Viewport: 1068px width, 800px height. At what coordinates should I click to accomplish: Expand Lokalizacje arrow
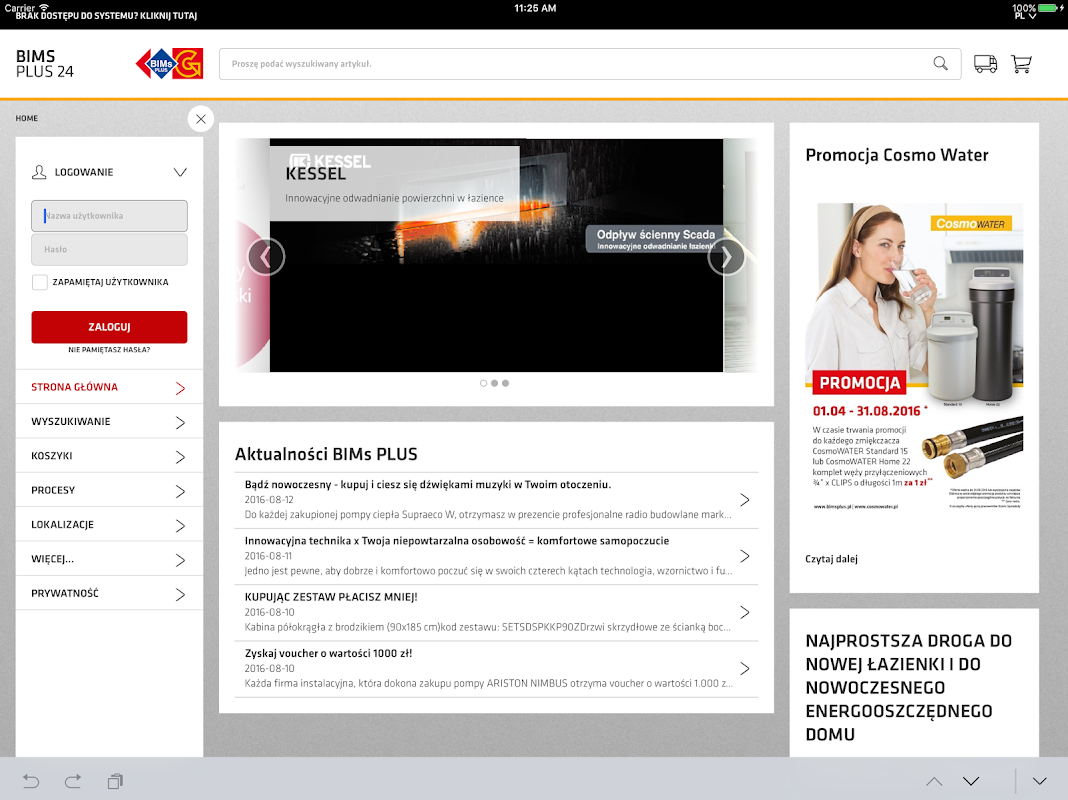[180, 526]
